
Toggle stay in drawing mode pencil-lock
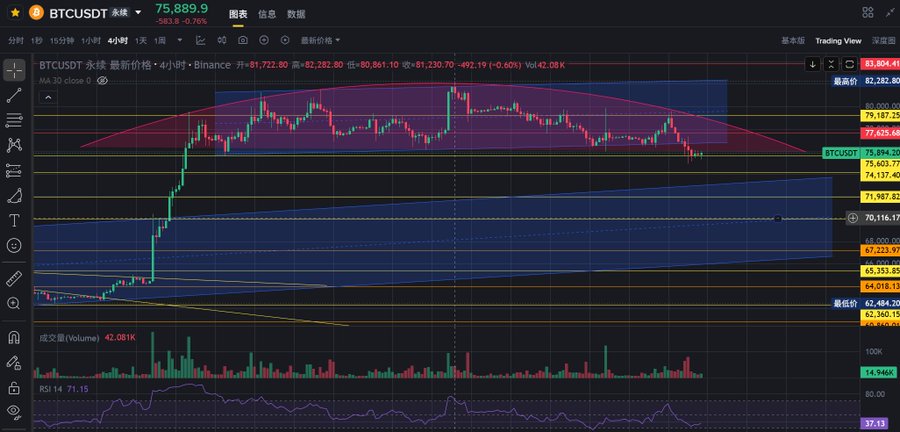click(x=14, y=363)
